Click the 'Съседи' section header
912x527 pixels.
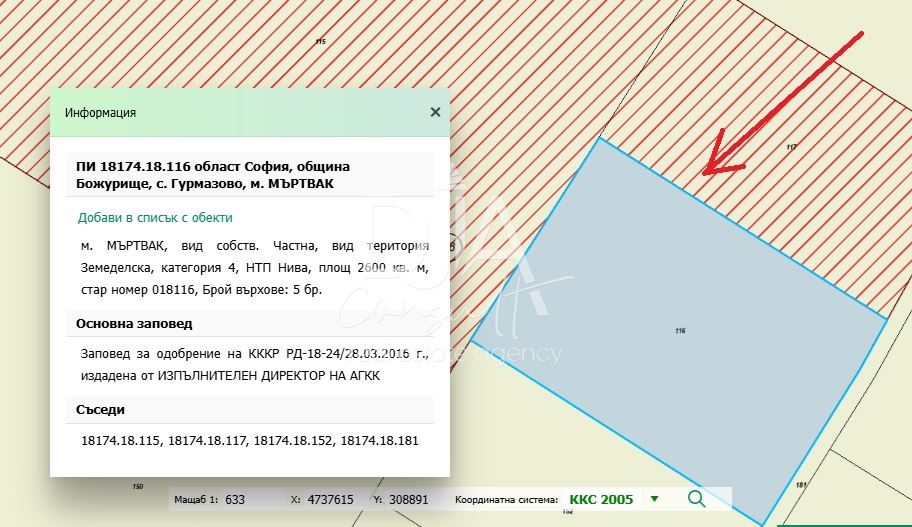tap(100, 410)
